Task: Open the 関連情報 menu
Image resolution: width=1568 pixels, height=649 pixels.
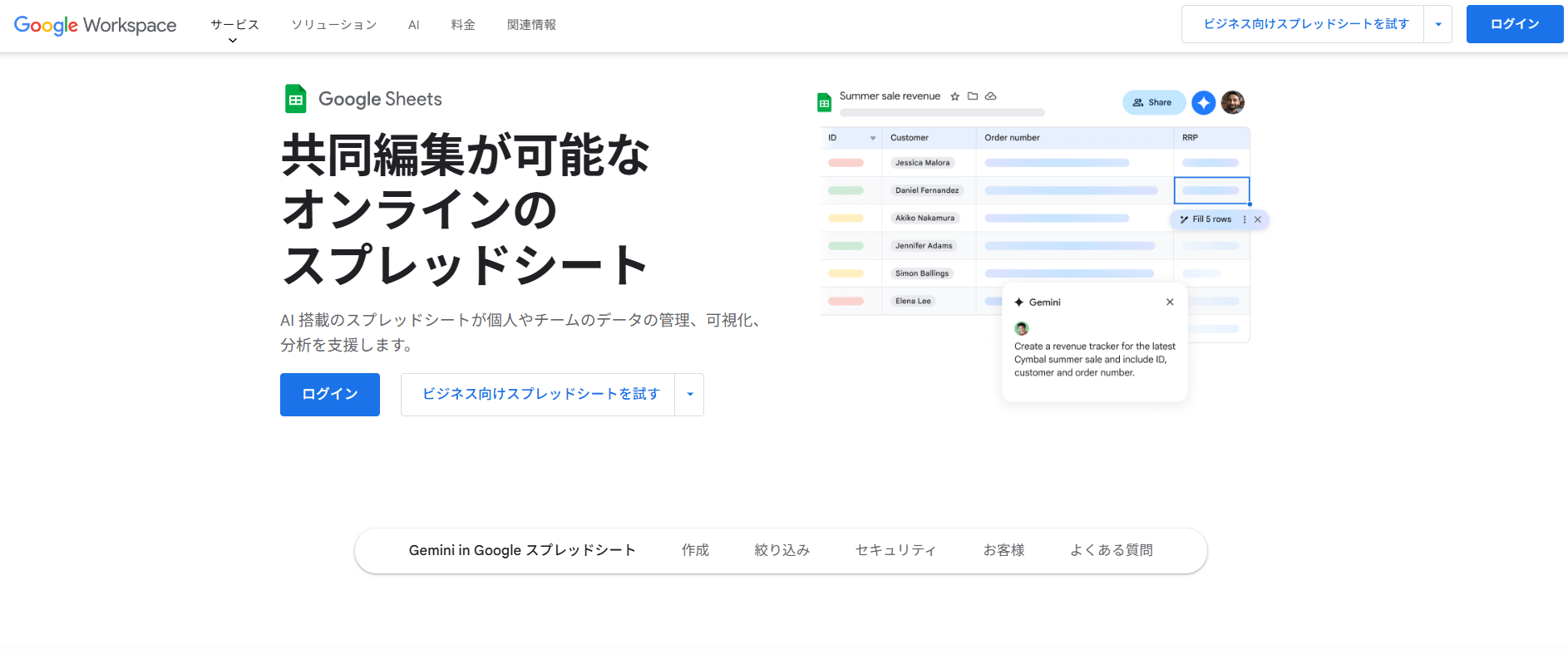Action: (x=532, y=25)
